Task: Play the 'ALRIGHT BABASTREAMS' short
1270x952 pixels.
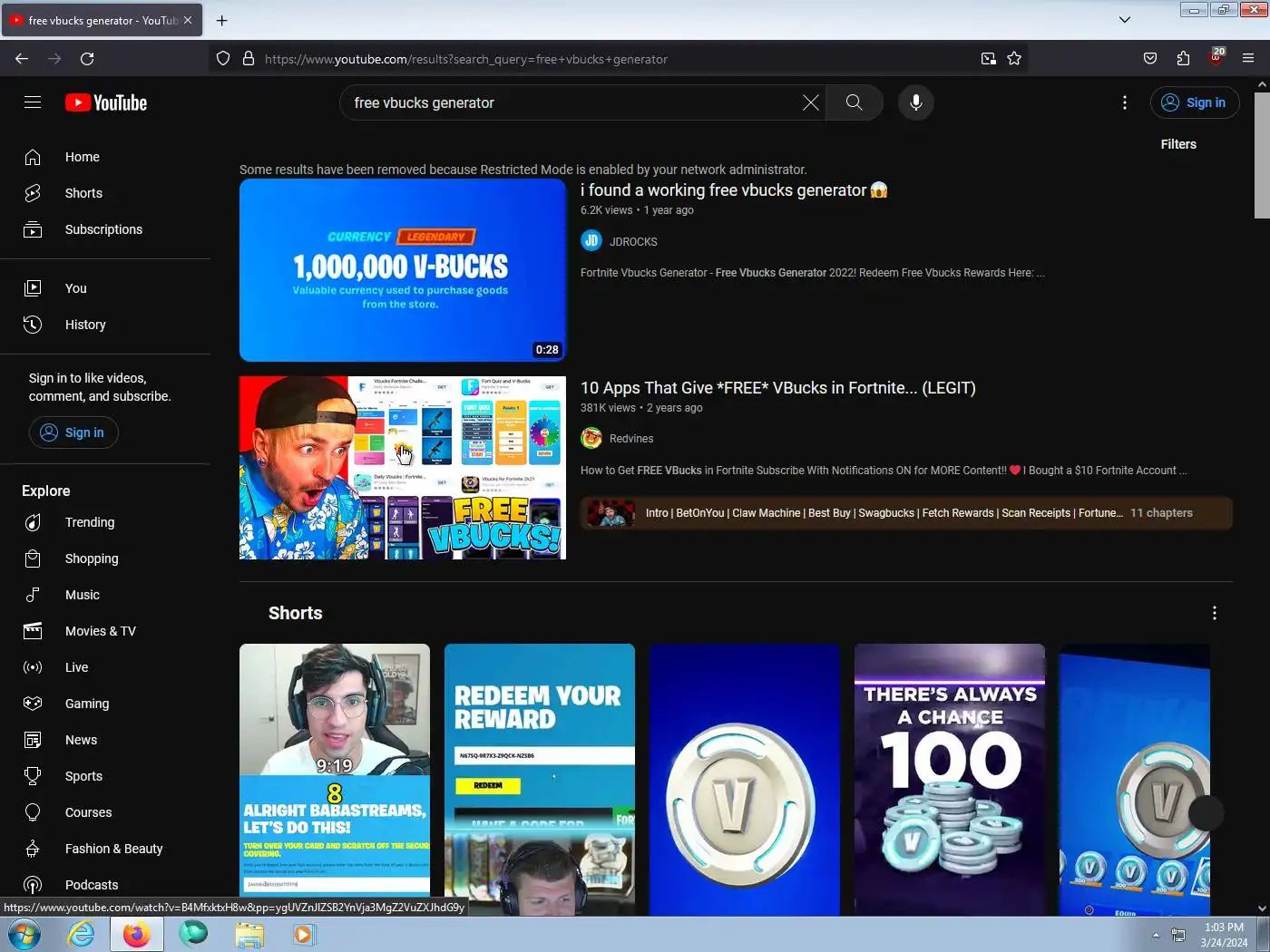Action: [x=335, y=780]
